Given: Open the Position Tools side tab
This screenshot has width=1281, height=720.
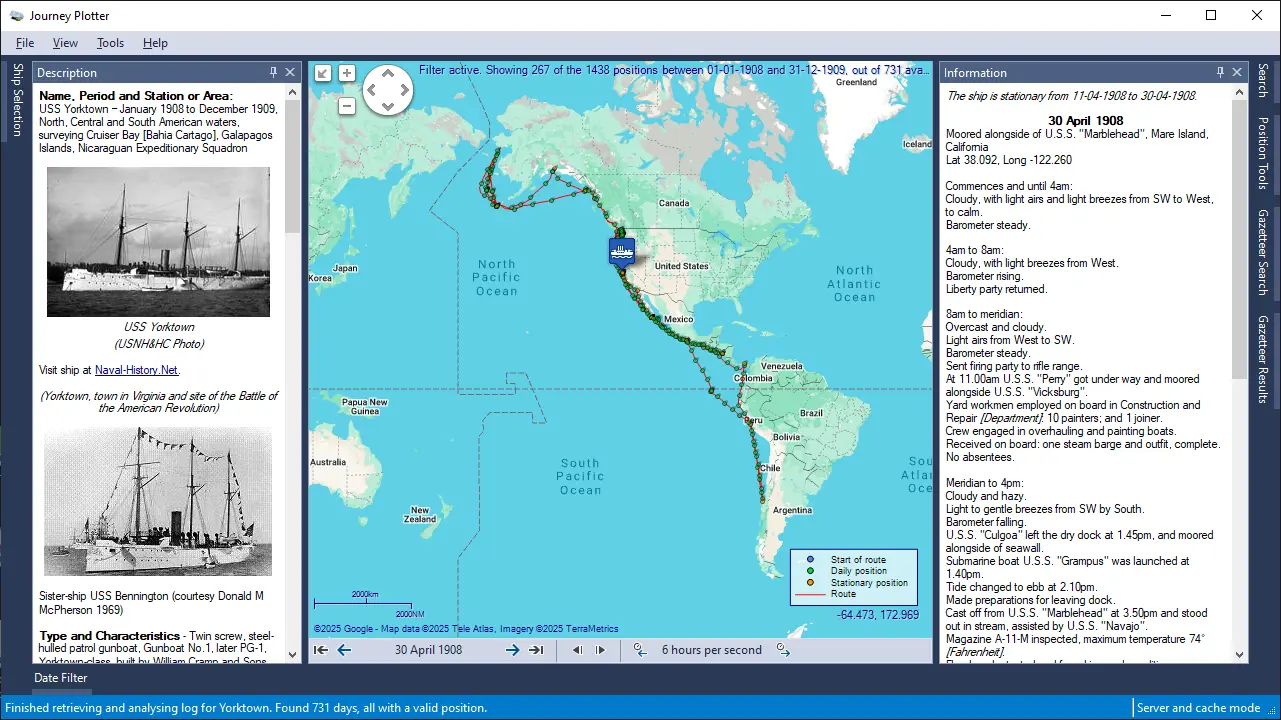Looking at the screenshot, I should pyautogui.click(x=1263, y=153).
